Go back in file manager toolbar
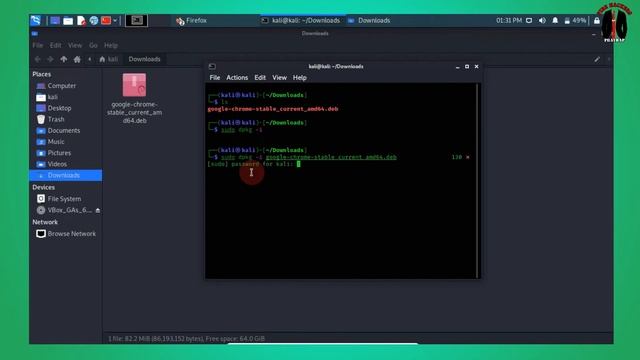The width and height of the screenshot is (640, 360). tap(38, 59)
